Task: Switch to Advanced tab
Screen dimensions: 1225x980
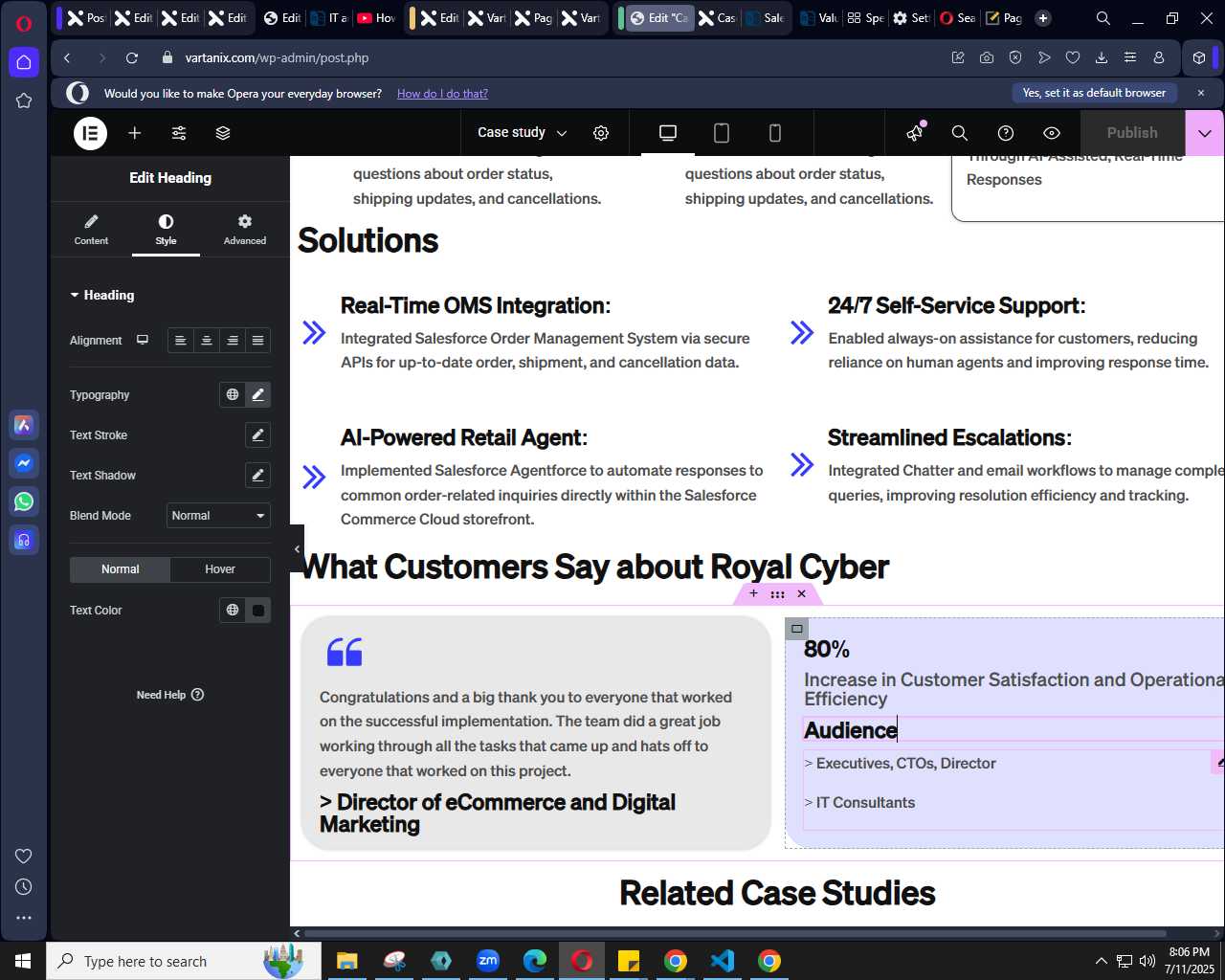Action: tap(245, 229)
